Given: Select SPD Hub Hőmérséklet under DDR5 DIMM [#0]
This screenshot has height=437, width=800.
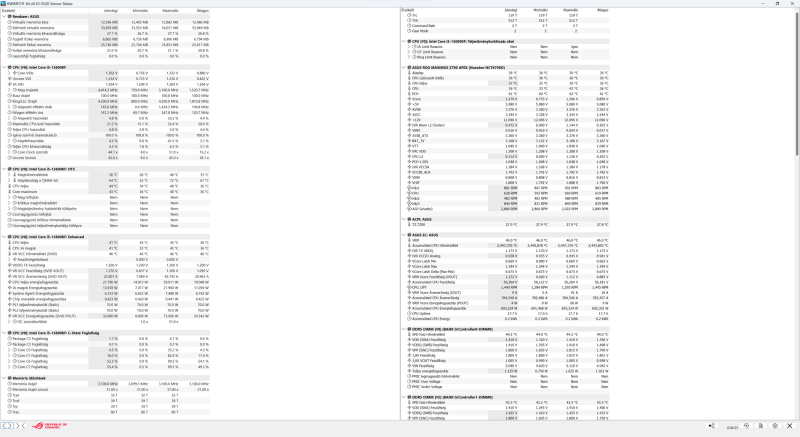Looking at the screenshot, I should (506, 335).
